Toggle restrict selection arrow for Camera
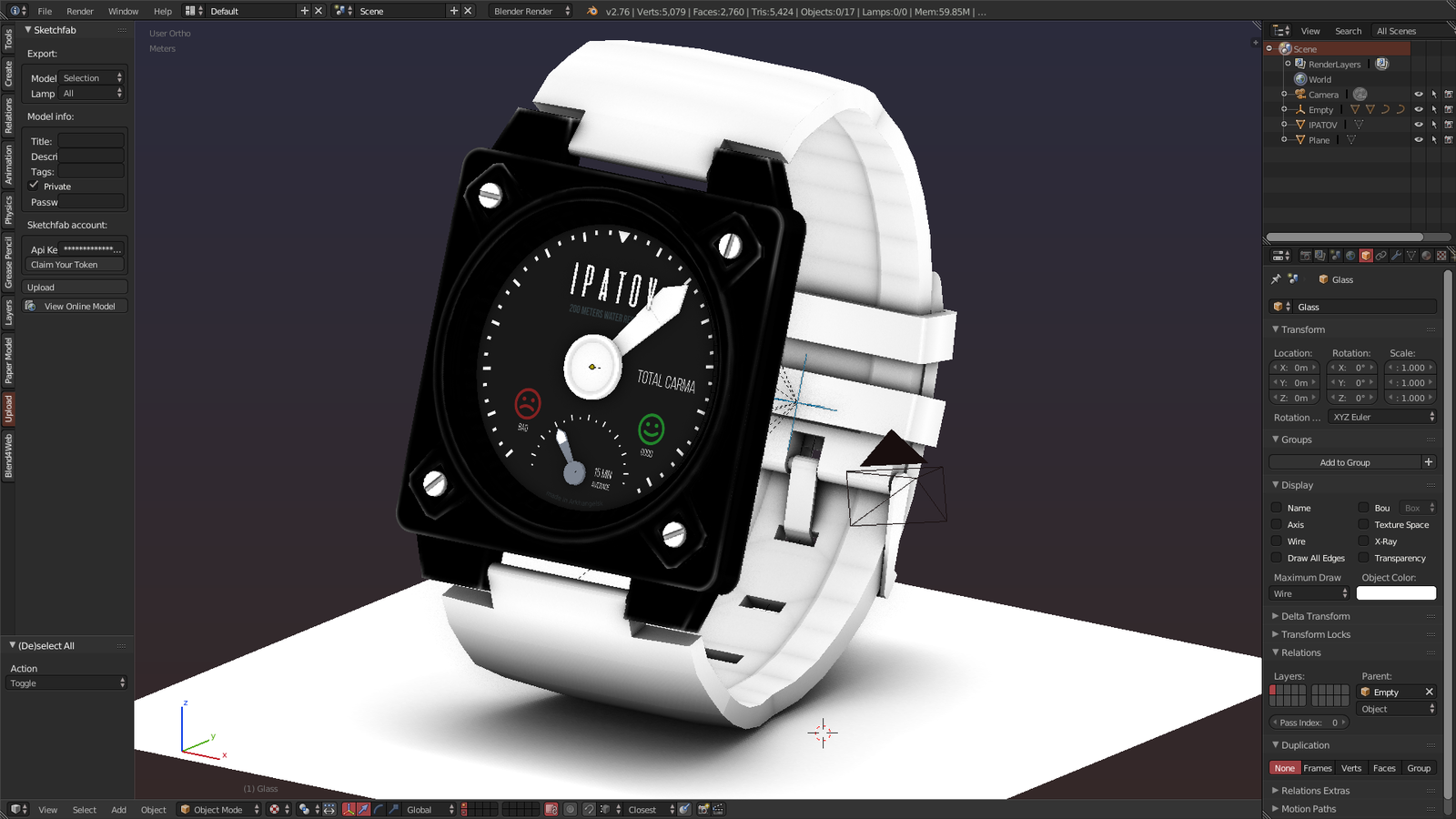 1433,95
